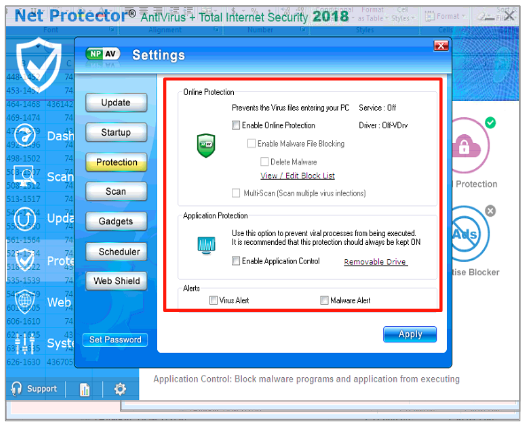
Task: Switch to the Web Shield settings tab
Action: click(116, 281)
